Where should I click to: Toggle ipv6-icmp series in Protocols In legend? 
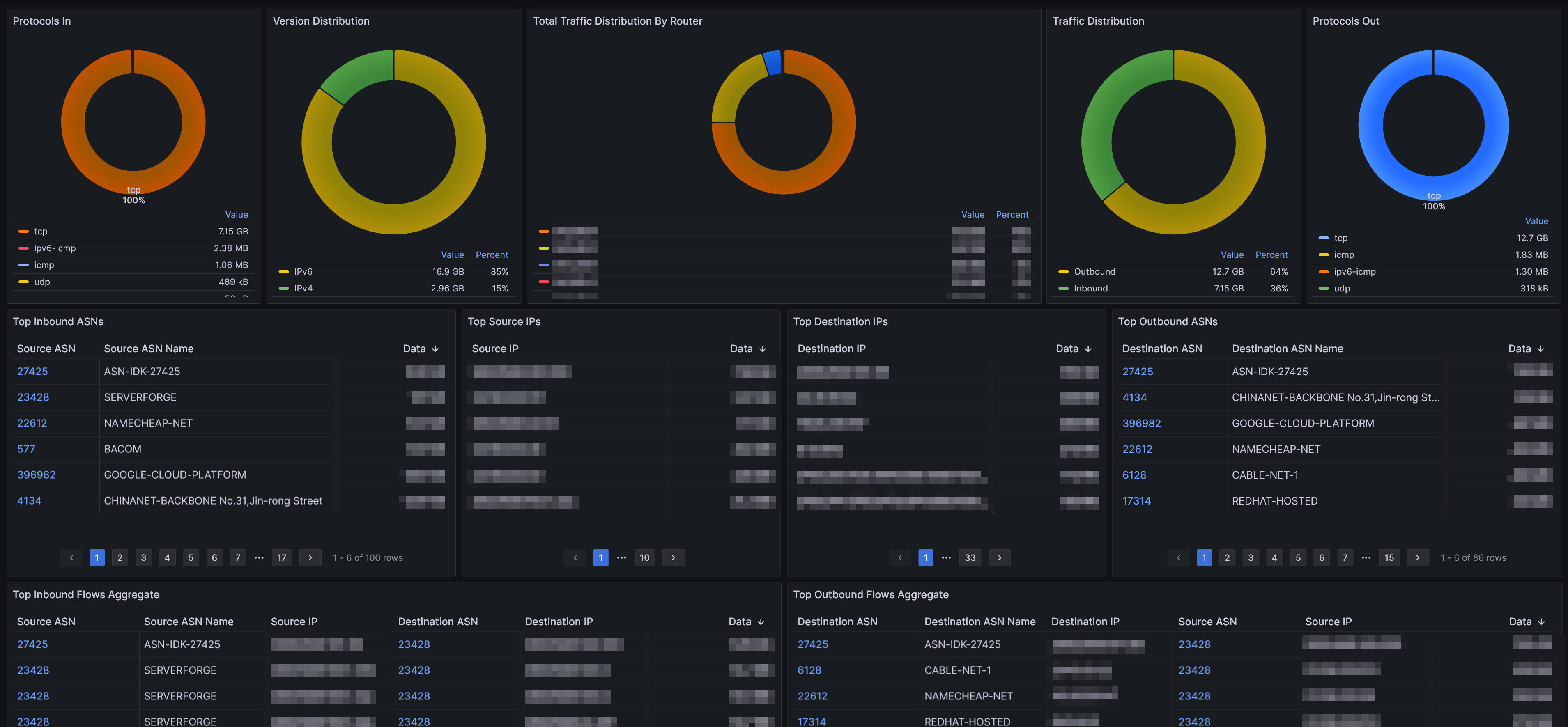tap(55, 248)
